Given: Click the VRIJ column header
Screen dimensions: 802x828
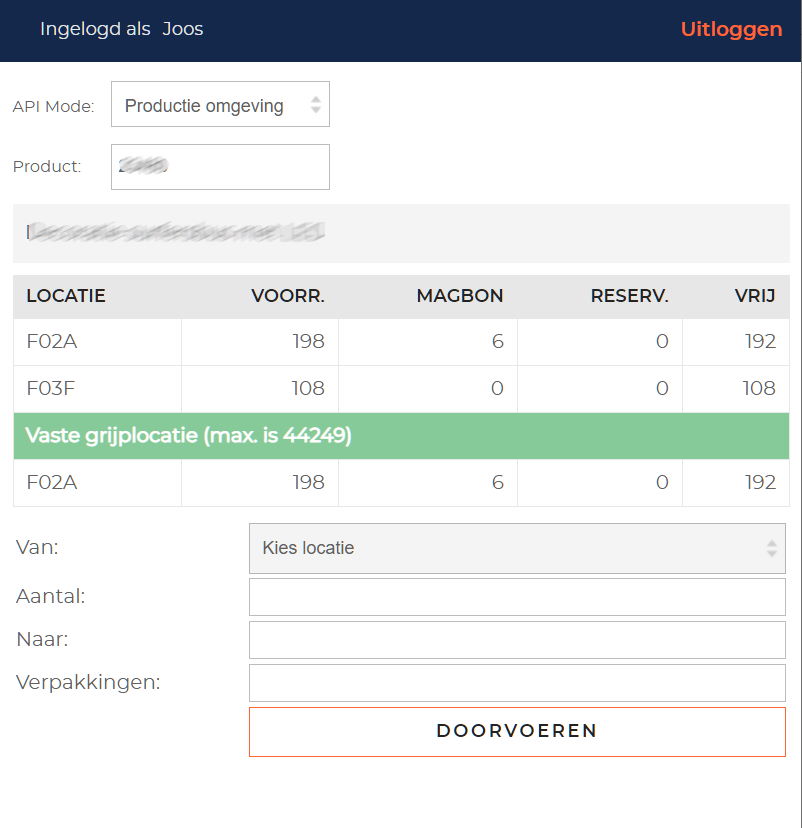Looking at the screenshot, I should (755, 296).
